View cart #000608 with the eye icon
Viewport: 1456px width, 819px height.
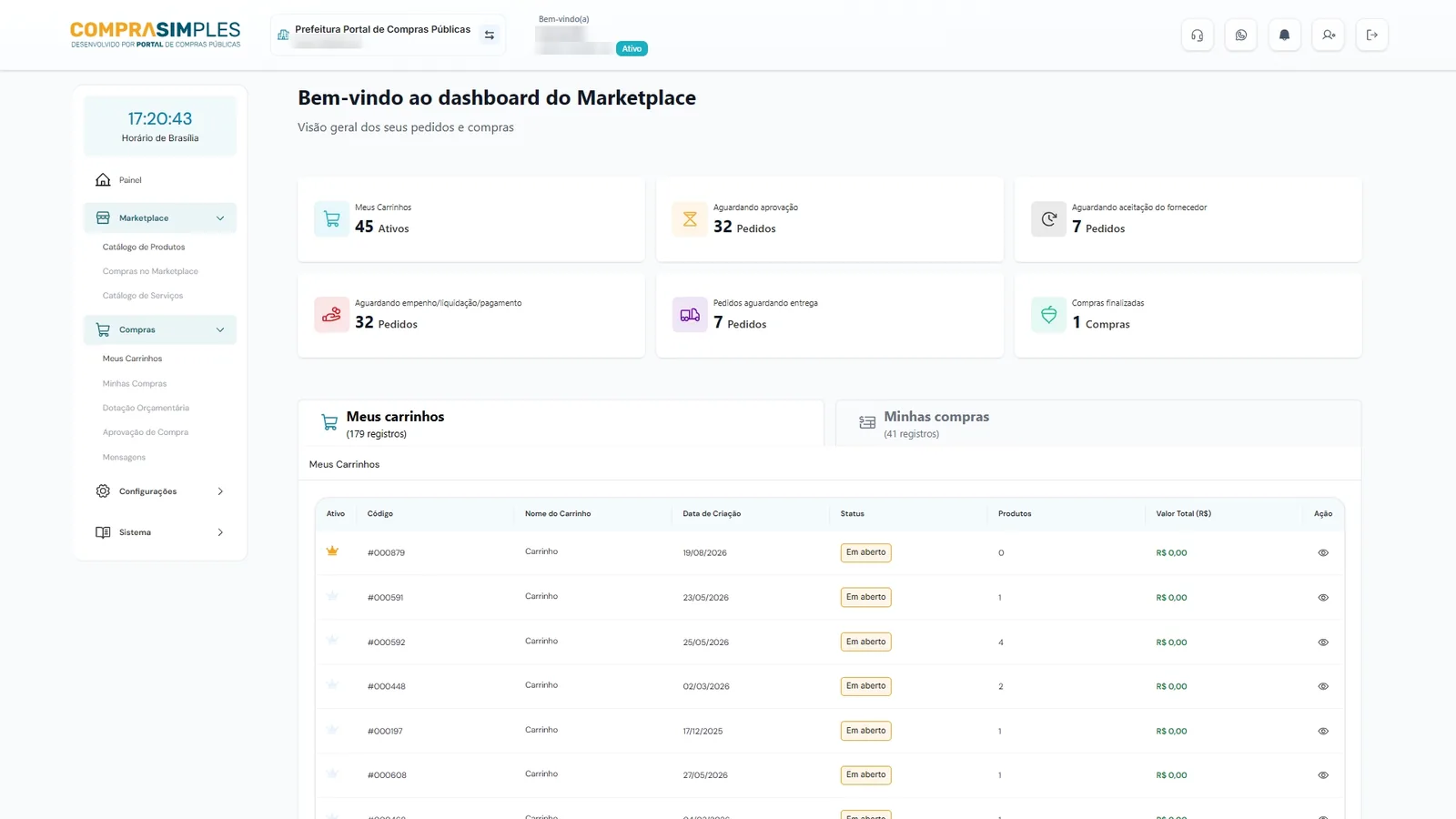1323,775
